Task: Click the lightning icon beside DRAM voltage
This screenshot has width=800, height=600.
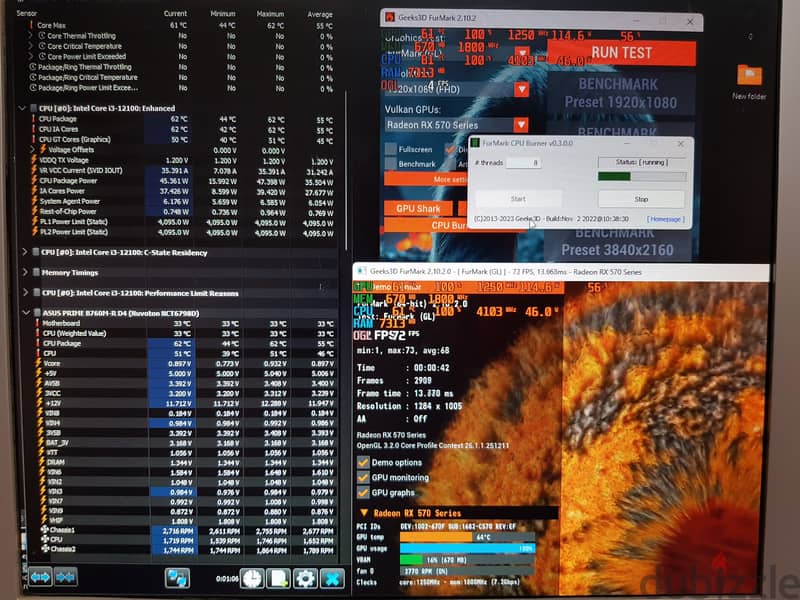Action: coord(41,462)
